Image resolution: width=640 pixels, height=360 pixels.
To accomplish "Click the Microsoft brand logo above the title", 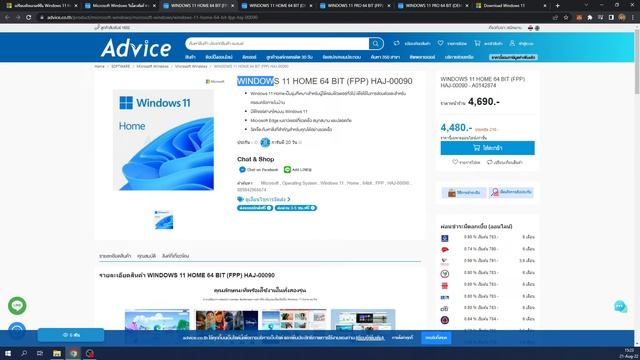I will click(x=215, y=81).
